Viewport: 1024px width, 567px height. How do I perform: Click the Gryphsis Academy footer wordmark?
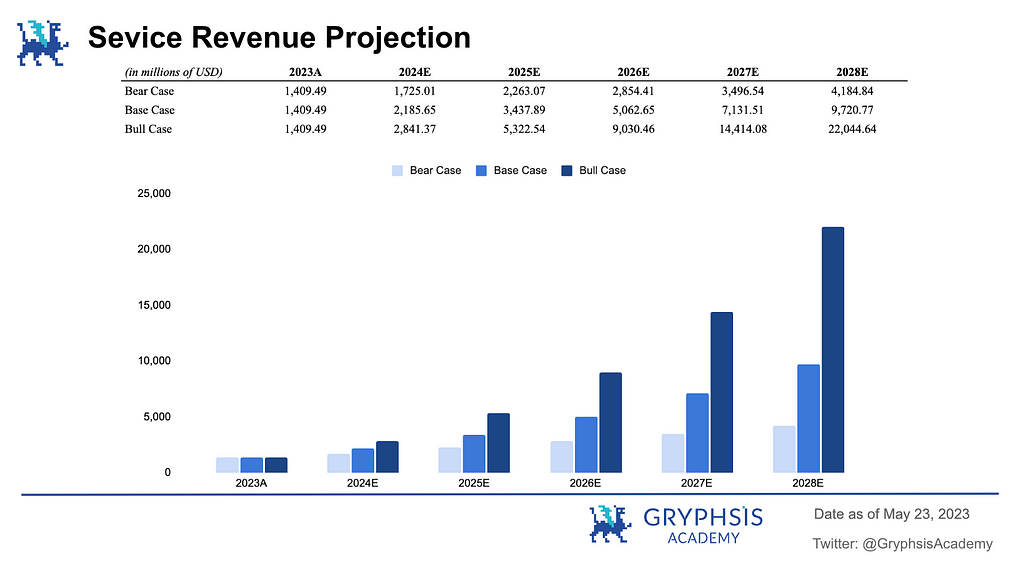click(703, 524)
